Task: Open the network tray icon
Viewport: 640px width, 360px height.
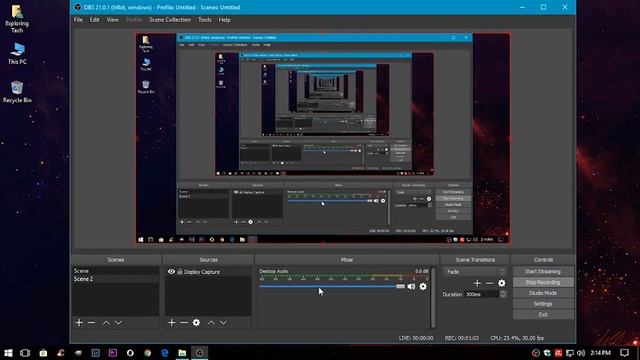Action: tap(570, 353)
